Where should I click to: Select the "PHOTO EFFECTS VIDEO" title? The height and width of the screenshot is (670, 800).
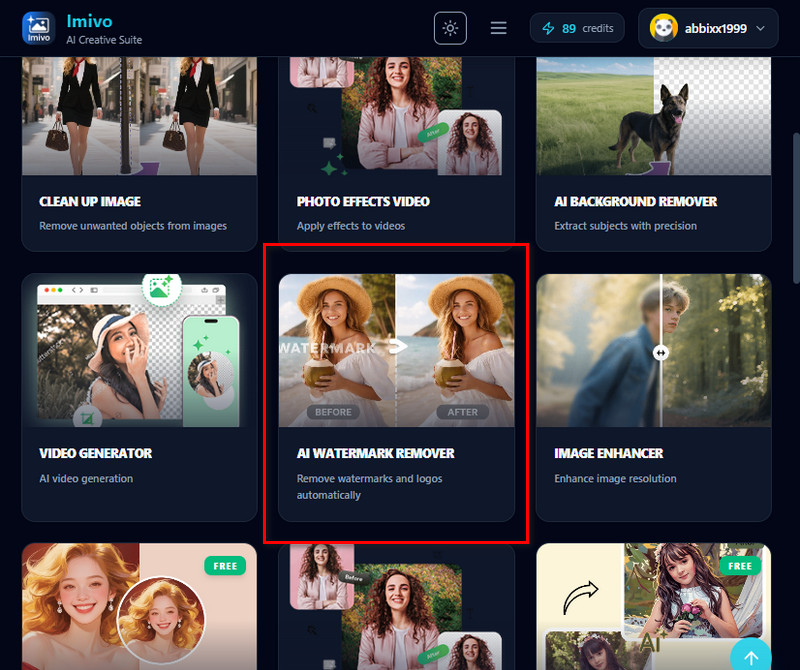(x=363, y=202)
